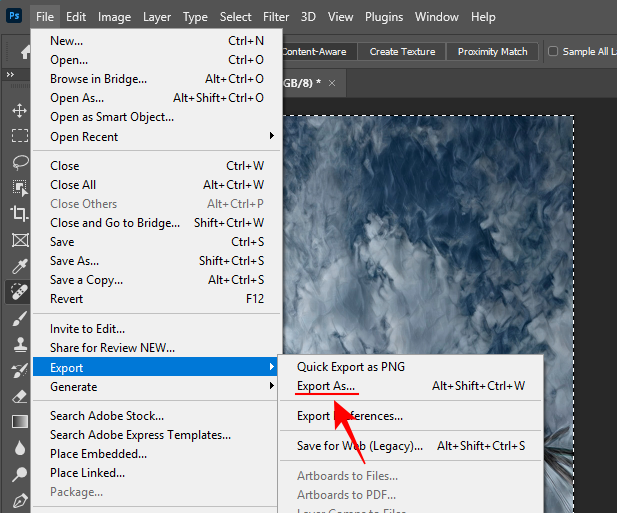The image size is (617, 513).
Task: Choose Save a Copy...
Action: (157, 280)
